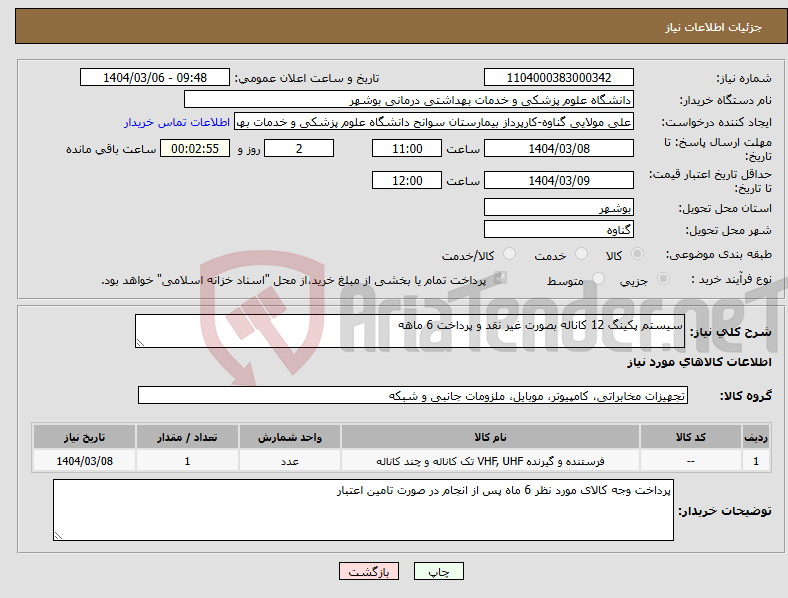Click the validity hour field 12:00
Screen dimensions: 788x598
[407, 180]
